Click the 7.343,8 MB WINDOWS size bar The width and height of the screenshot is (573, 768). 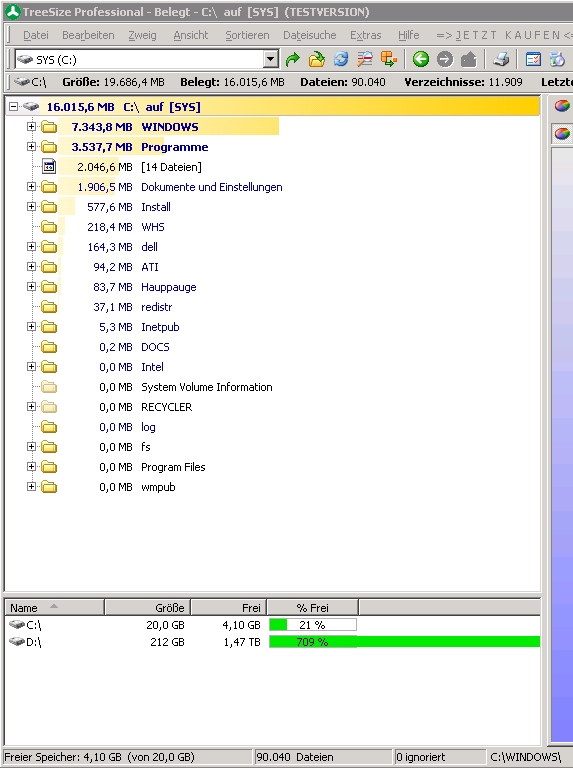coord(168,127)
